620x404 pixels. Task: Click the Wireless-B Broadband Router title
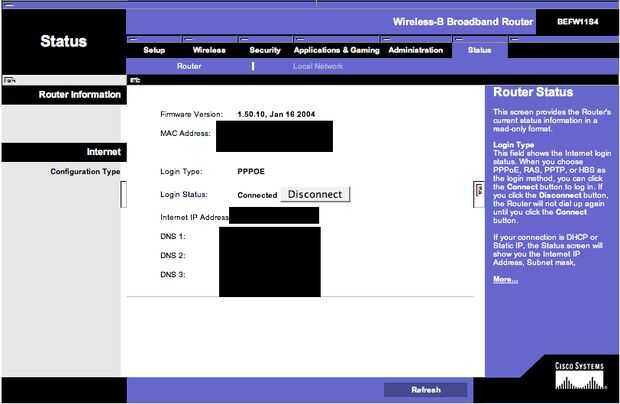(463, 22)
